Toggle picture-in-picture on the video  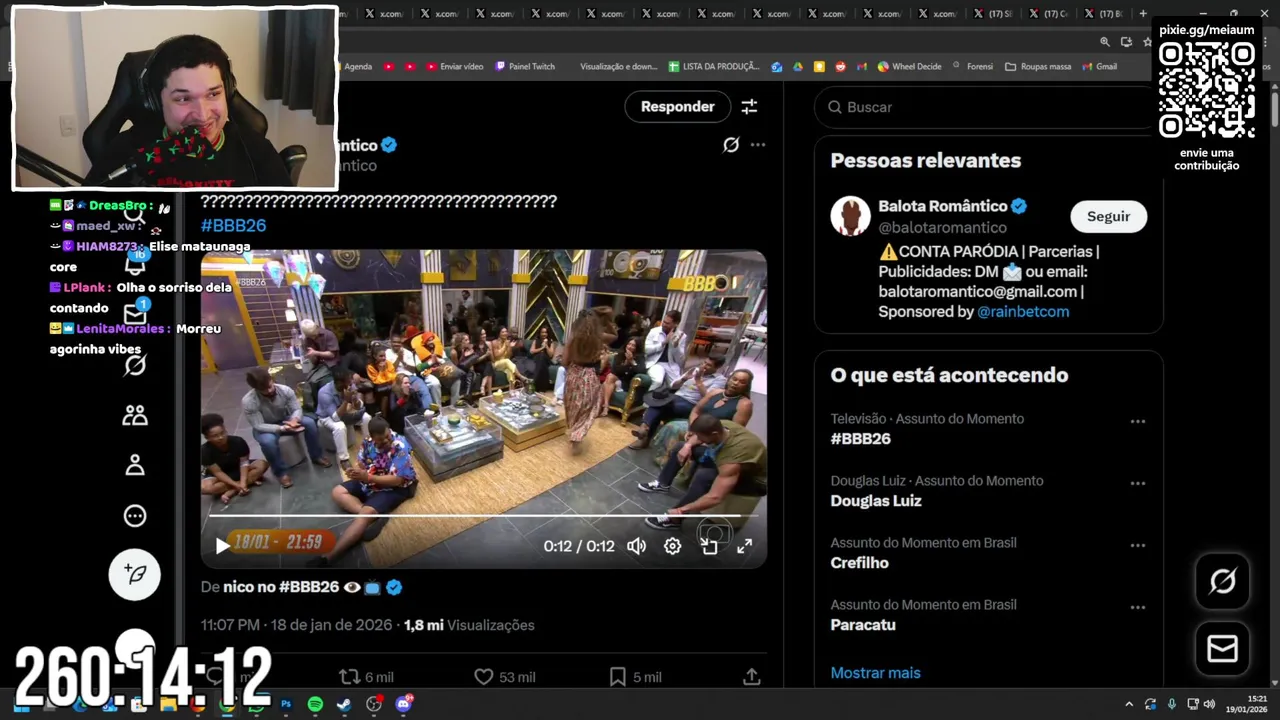click(x=709, y=546)
